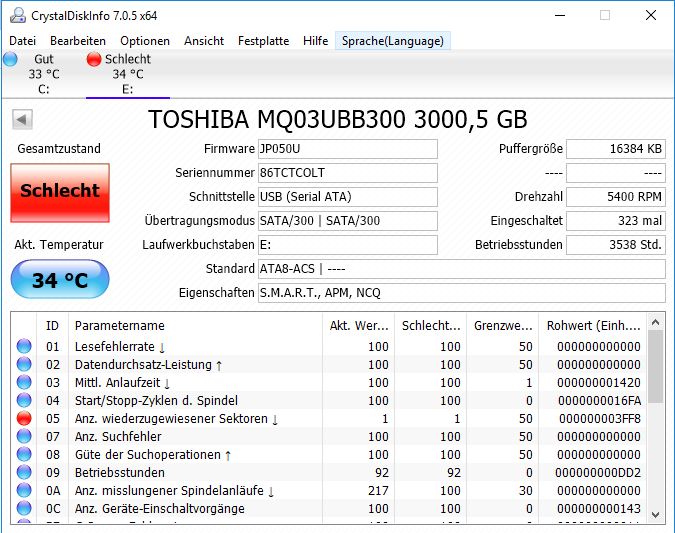The image size is (675, 533).
Task: Click the ID column header
Action: point(52,326)
